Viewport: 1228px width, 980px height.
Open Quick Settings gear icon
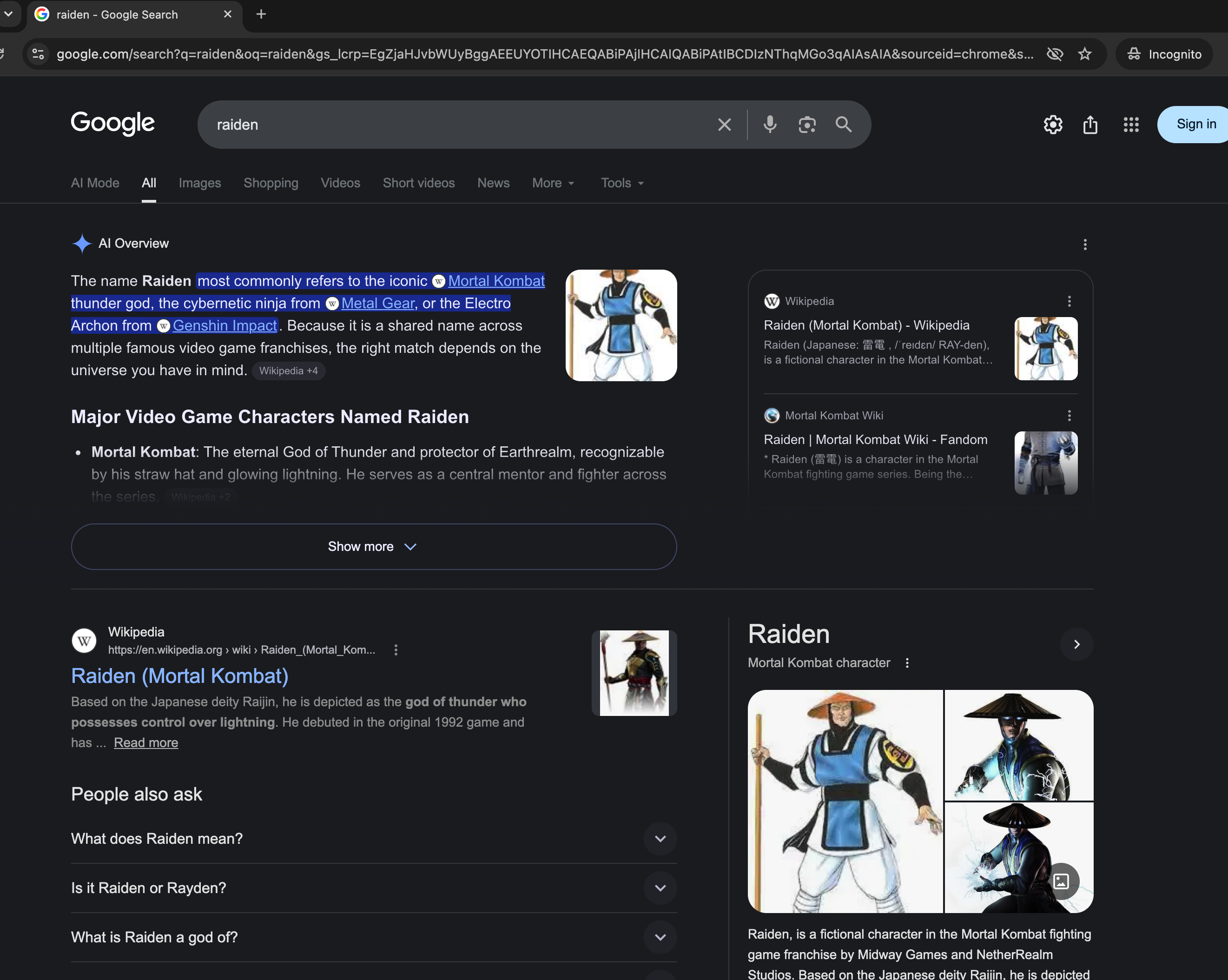(1053, 124)
